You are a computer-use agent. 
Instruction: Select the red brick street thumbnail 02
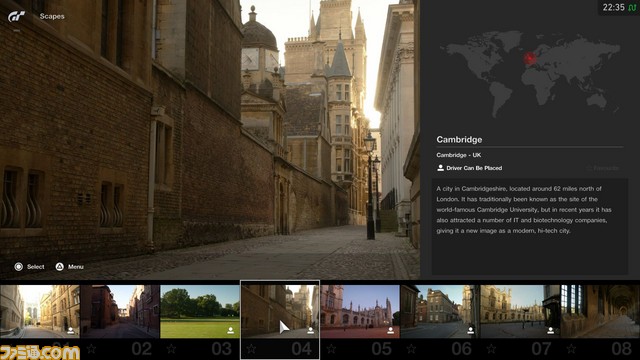point(120,311)
